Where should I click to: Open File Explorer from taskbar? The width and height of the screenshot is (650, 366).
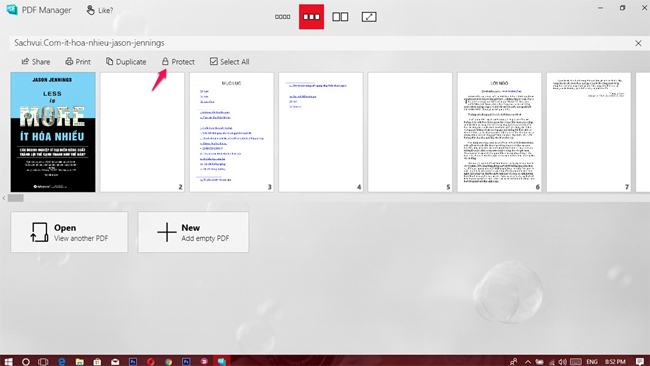point(80,361)
